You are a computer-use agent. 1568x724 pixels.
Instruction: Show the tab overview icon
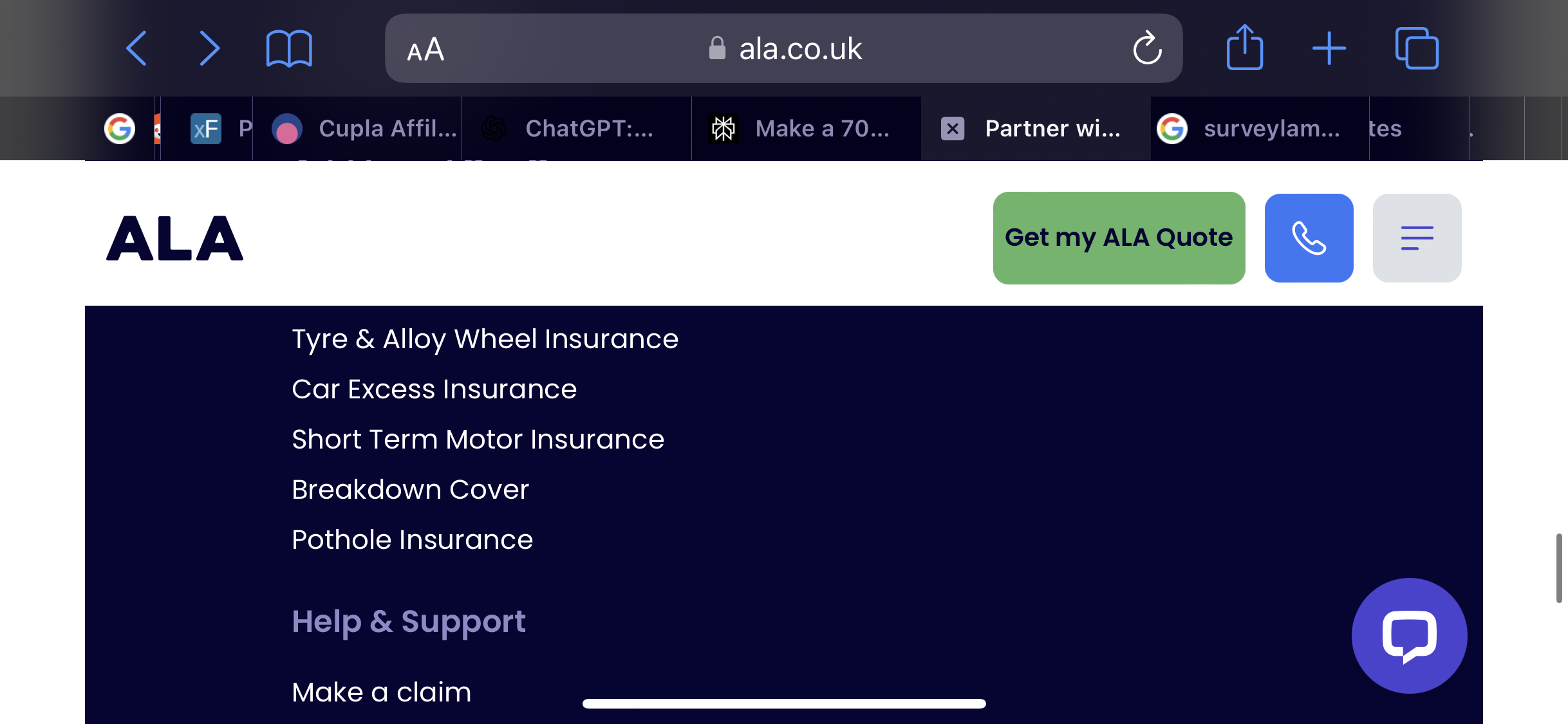pyautogui.click(x=1417, y=48)
